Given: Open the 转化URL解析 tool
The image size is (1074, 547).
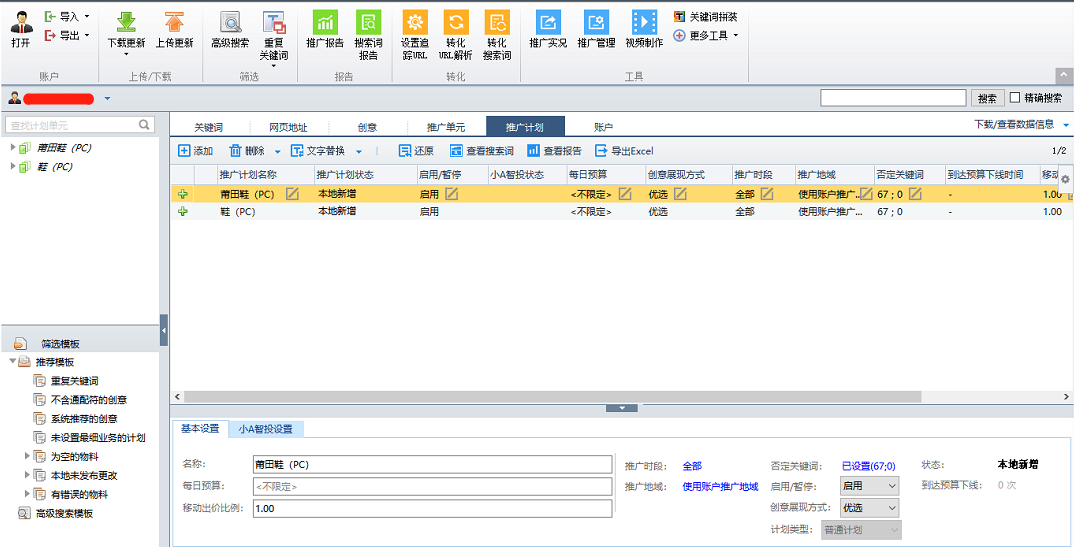Looking at the screenshot, I should 456,24.
